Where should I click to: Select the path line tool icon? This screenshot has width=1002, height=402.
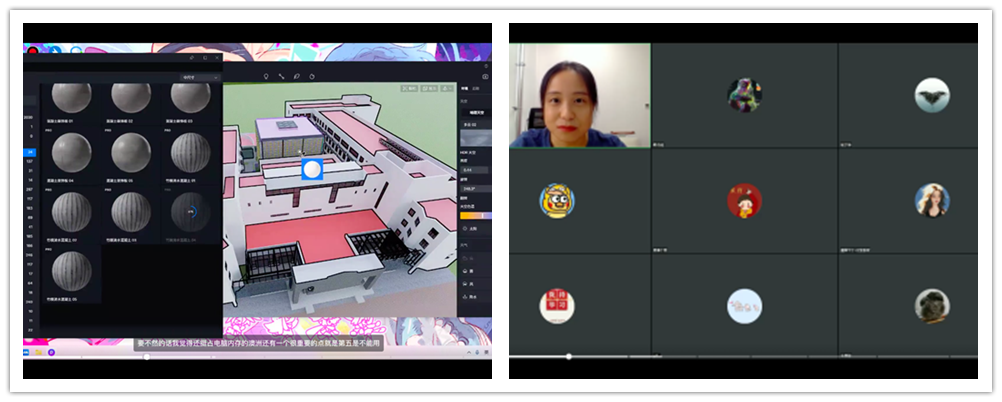[281, 76]
